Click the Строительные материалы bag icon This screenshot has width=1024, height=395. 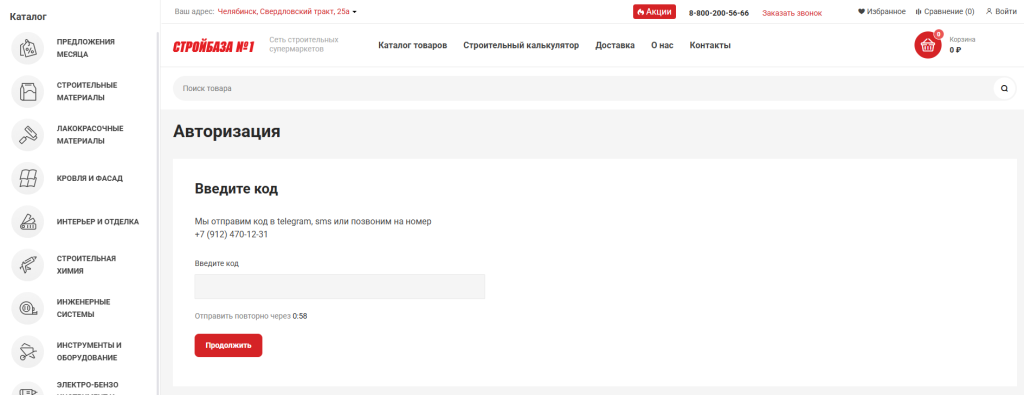click(27, 92)
